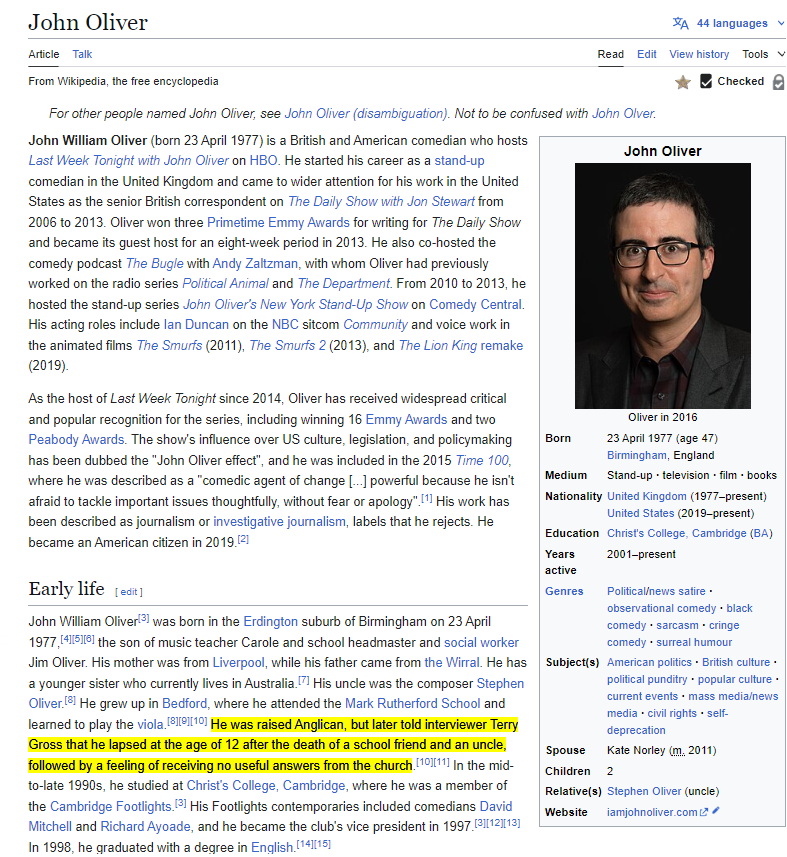
Task: Follow the civil rights link
Action: [x=672, y=713]
